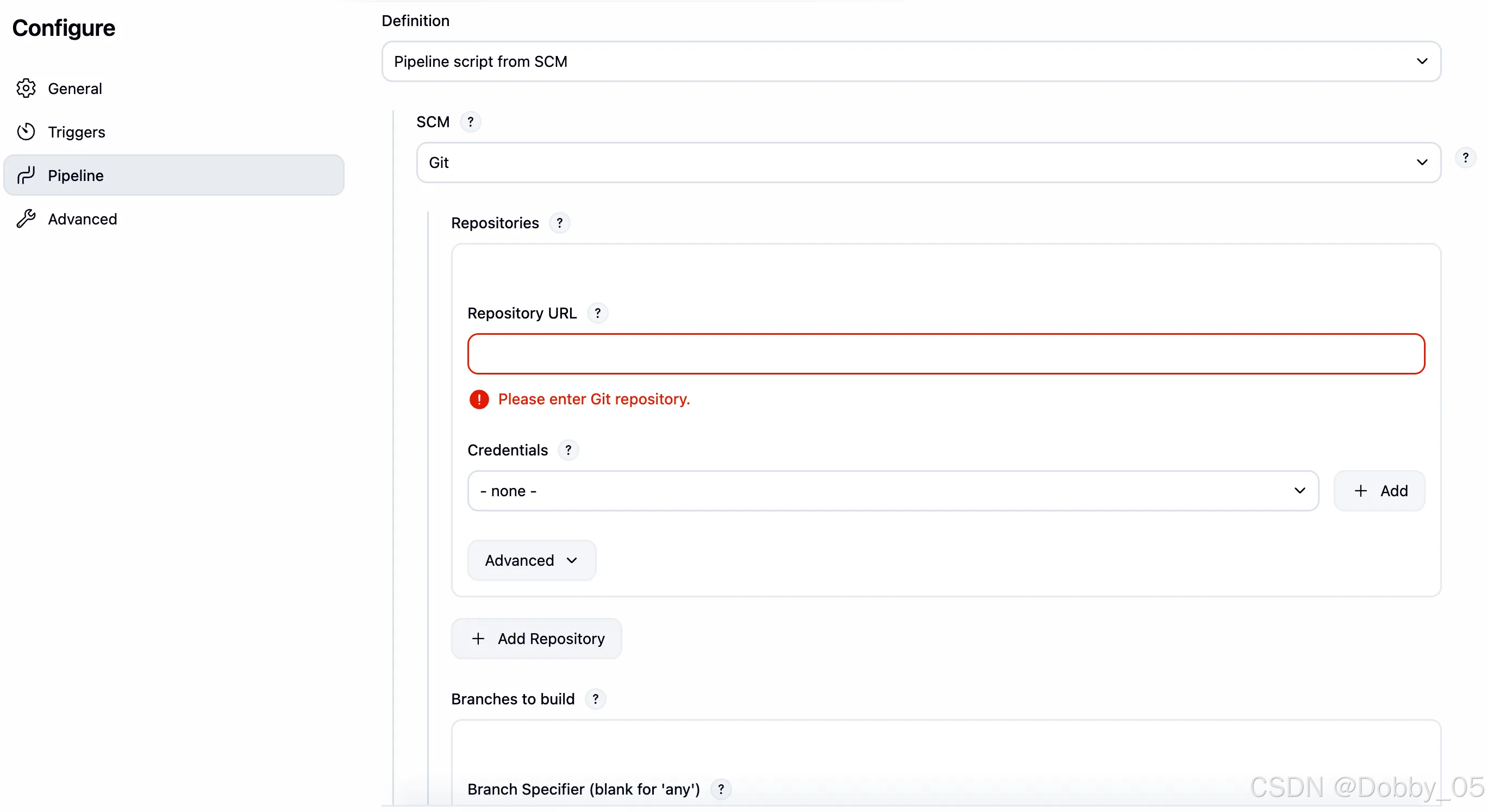Click the Triggers clock icon
Viewport: 1487px width, 812px height.
[26, 132]
